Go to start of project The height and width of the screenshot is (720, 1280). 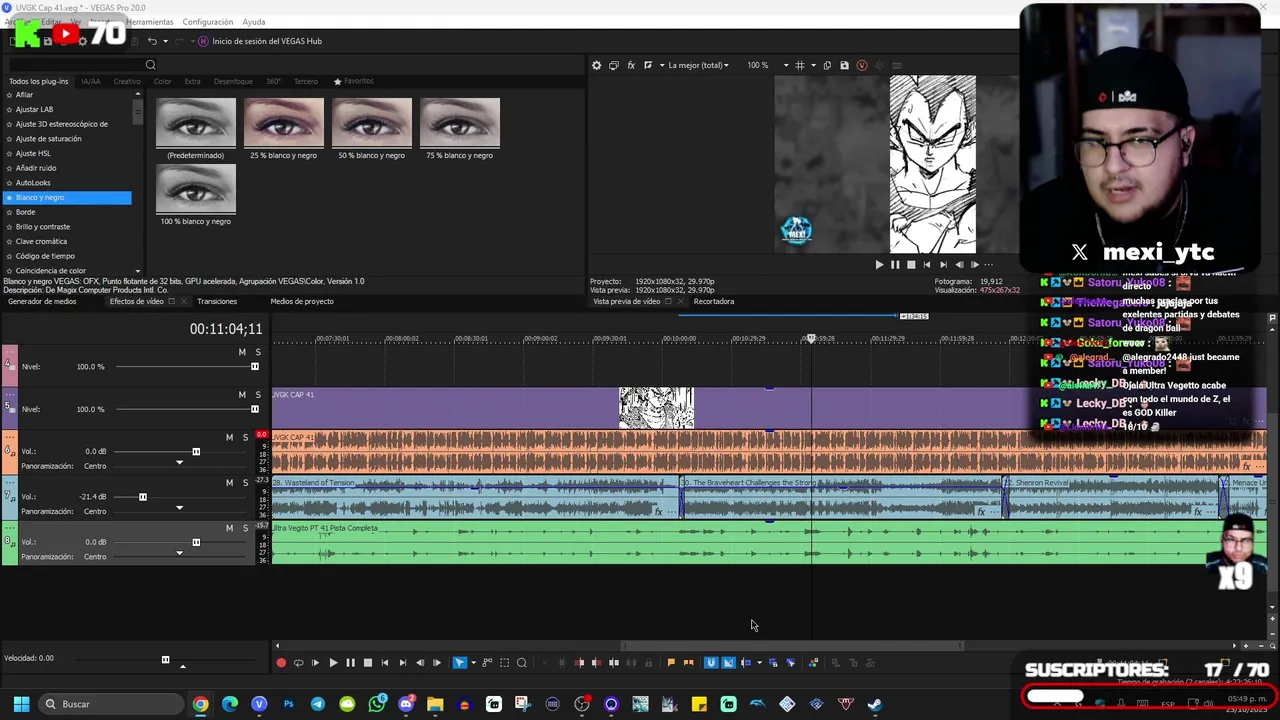coord(385,663)
